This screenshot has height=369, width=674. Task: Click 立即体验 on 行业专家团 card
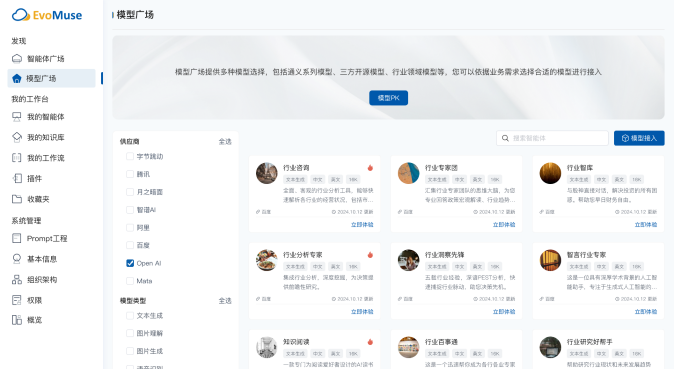pyautogui.click(x=504, y=224)
